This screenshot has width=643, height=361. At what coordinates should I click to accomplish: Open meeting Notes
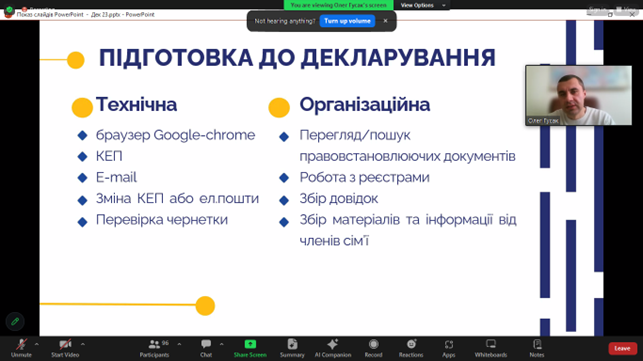(537, 348)
